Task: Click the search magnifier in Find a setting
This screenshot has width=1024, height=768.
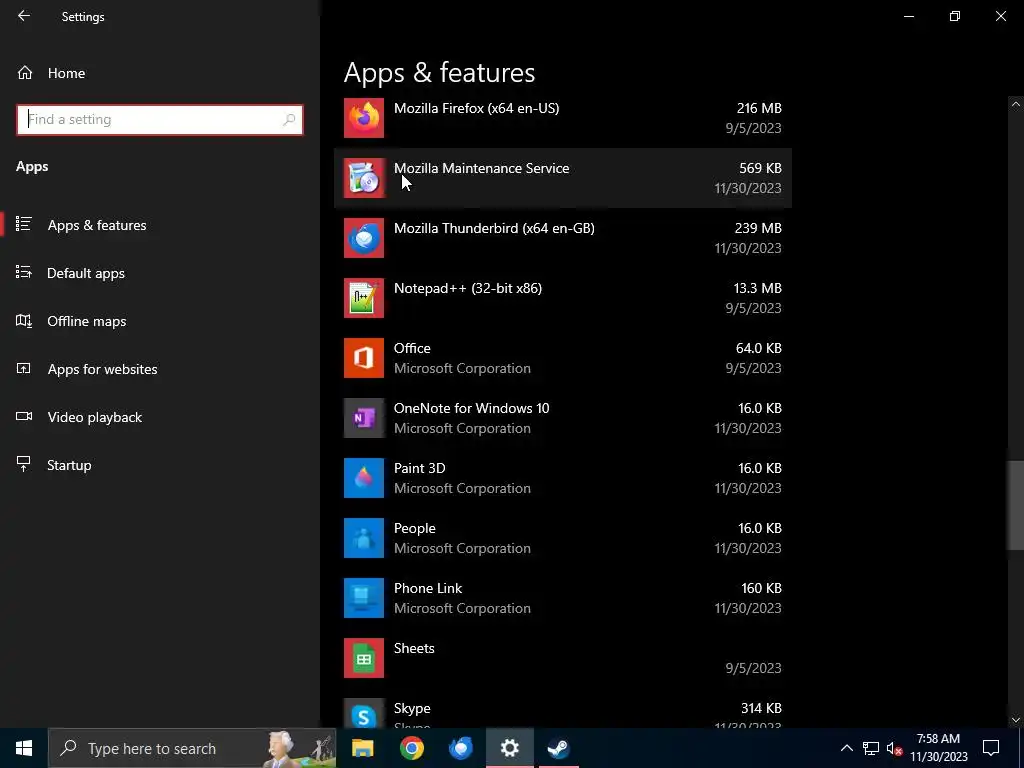Action: point(289,120)
